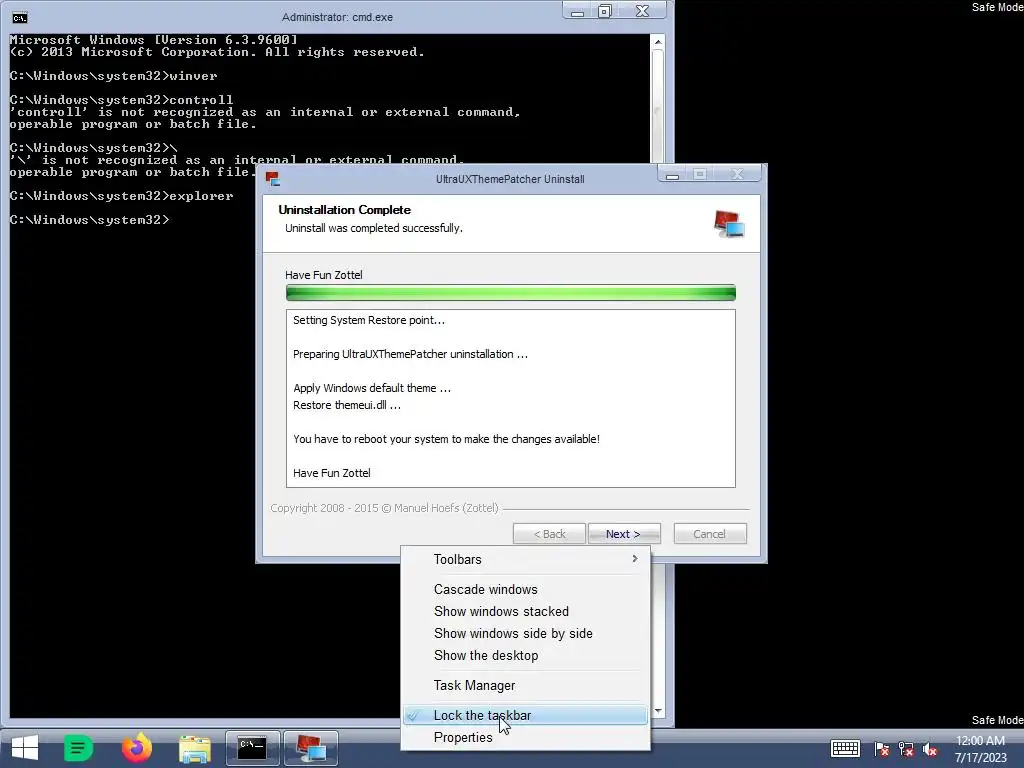Click 'Restore themeui.dll ...' log line
This screenshot has width=1024, height=768.
(347, 405)
